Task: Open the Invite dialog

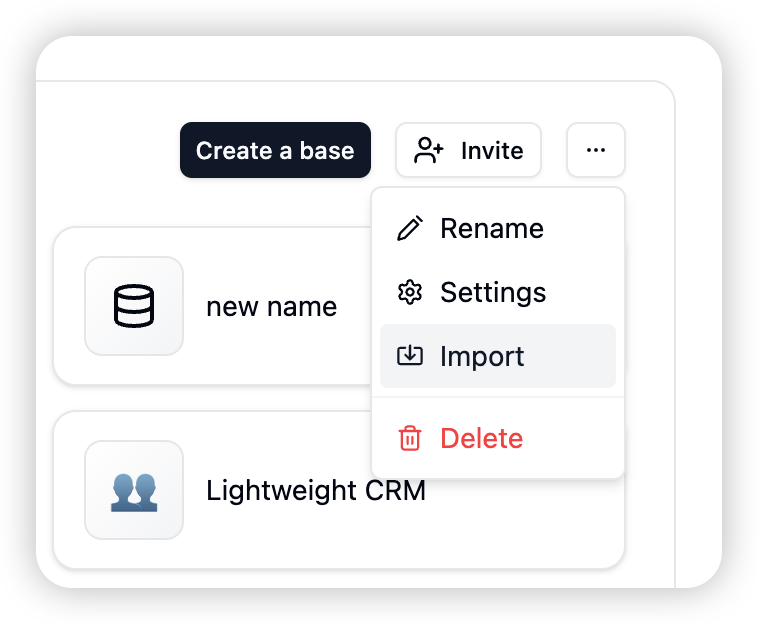Action: [x=468, y=150]
